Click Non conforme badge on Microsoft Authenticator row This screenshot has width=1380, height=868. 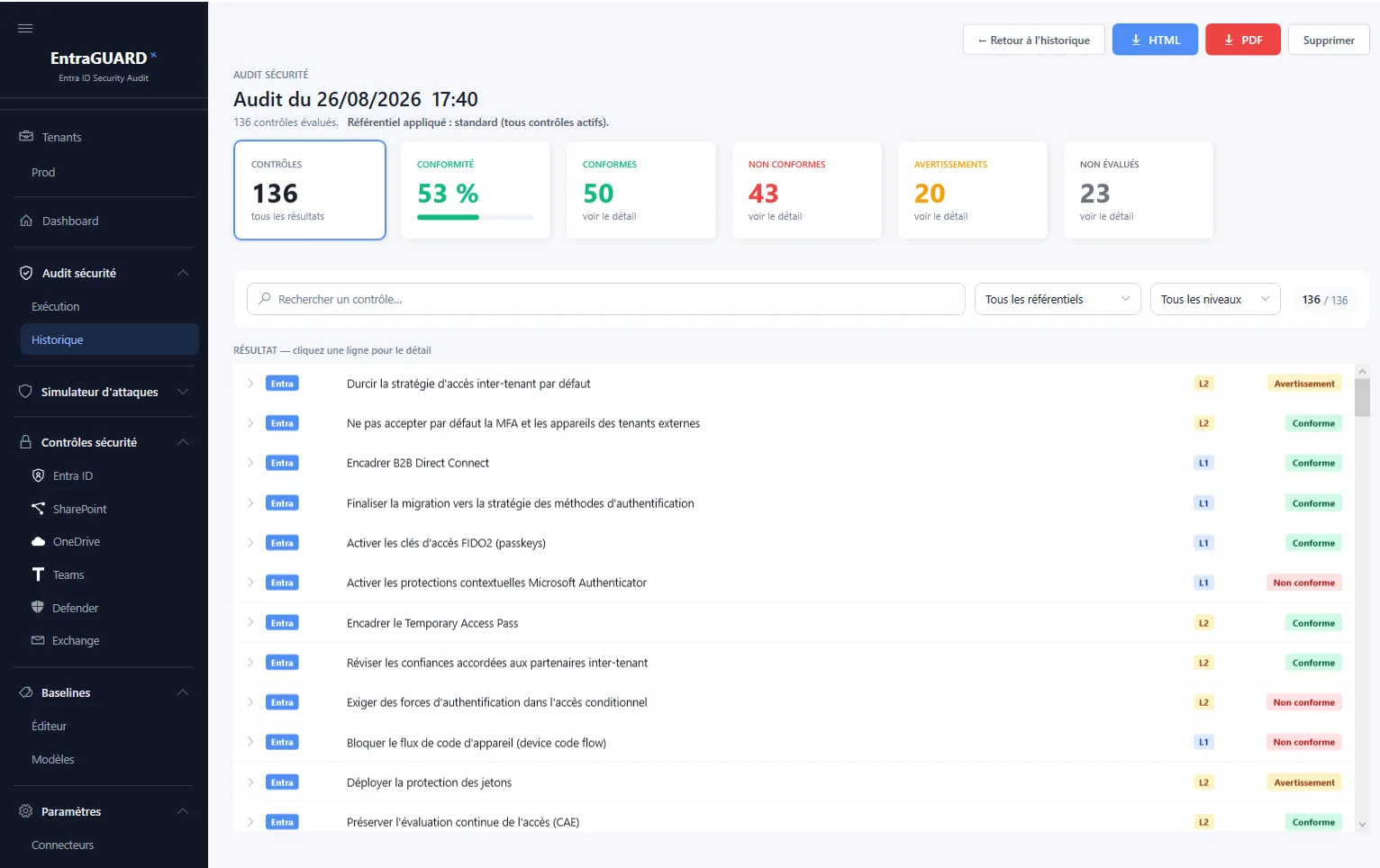(x=1304, y=583)
